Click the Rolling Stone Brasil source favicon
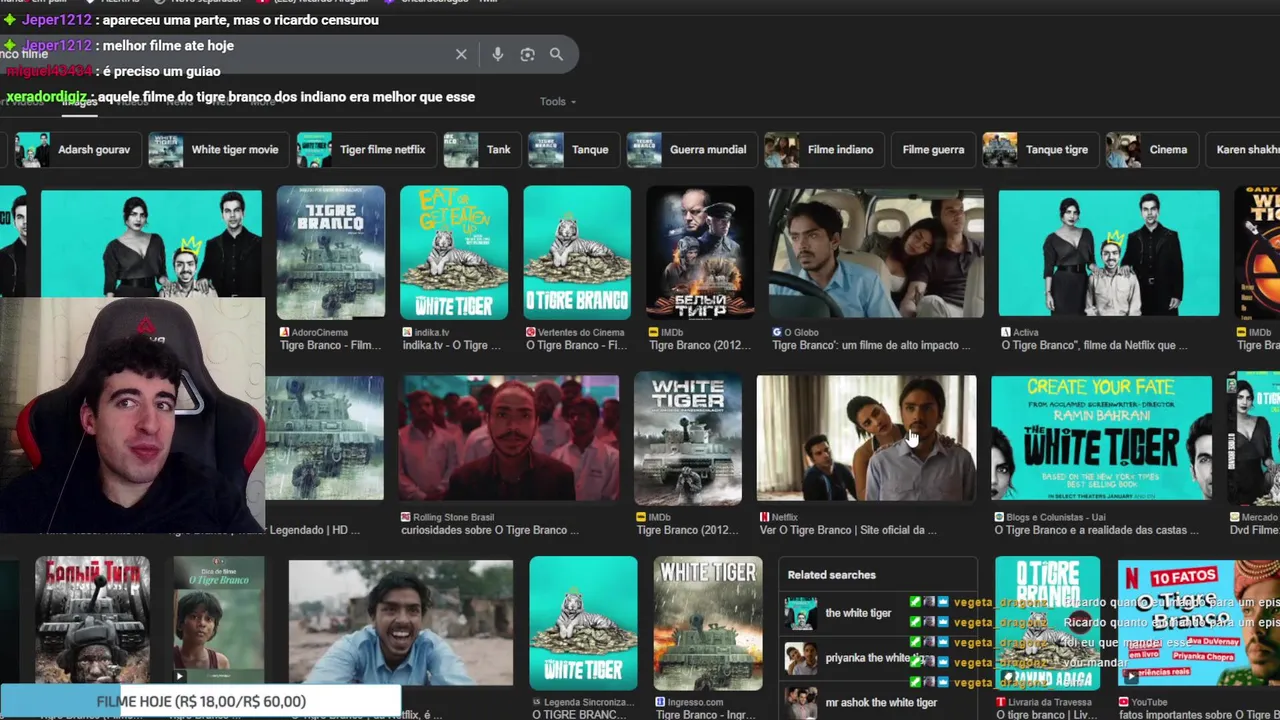1280x720 pixels. pos(406,517)
